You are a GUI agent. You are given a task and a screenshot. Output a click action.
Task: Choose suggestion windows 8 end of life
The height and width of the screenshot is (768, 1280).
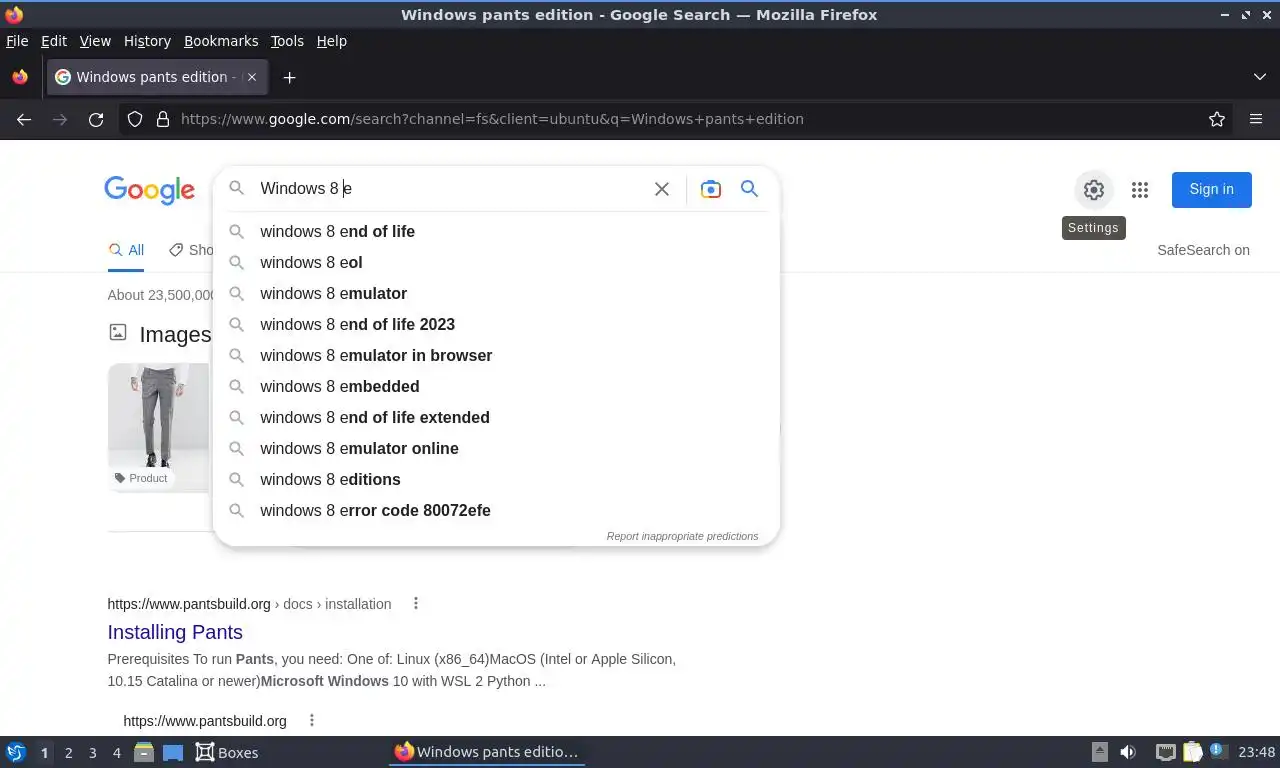pyautogui.click(x=496, y=231)
